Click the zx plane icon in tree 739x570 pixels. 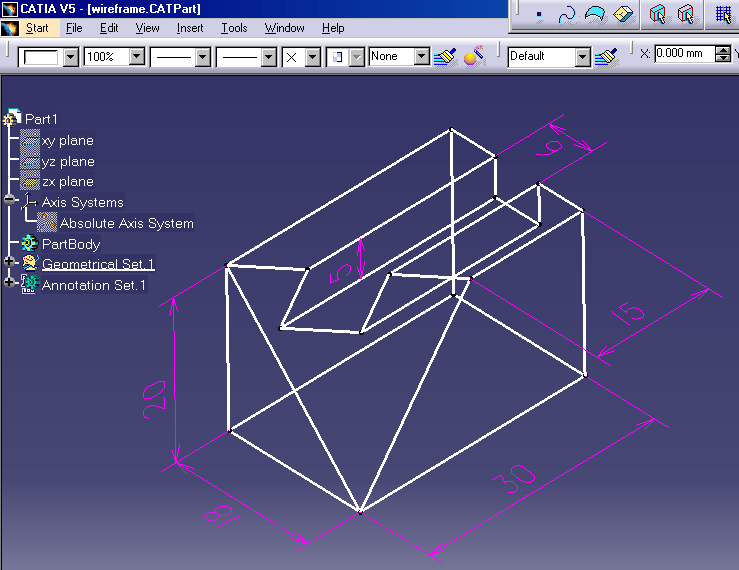(30, 182)
